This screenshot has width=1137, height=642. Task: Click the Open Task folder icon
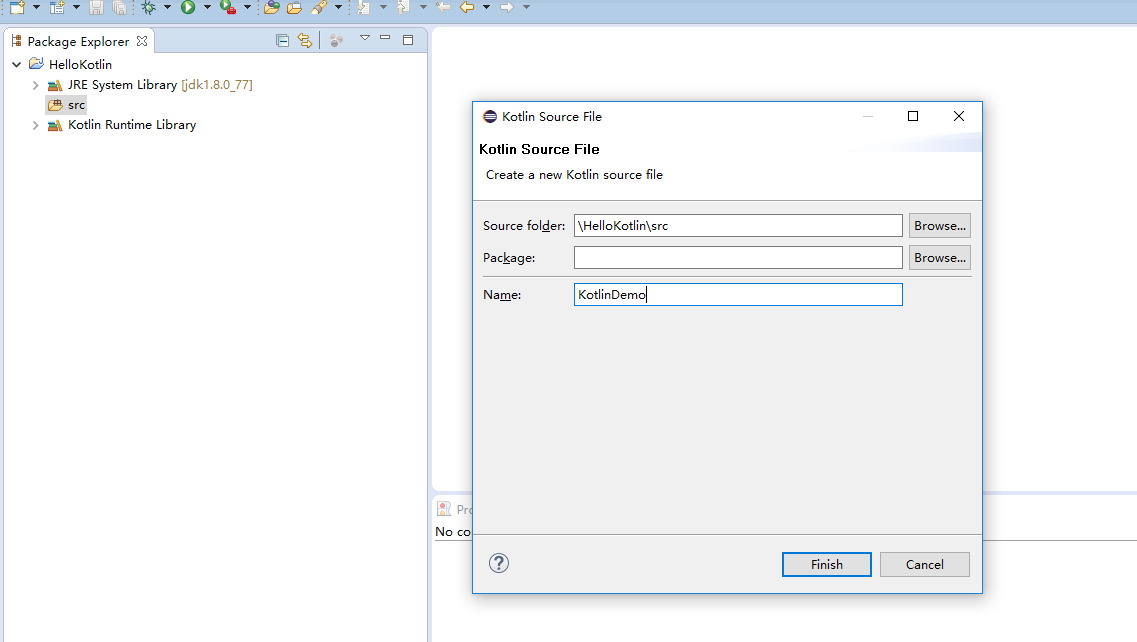pos(294,7)
